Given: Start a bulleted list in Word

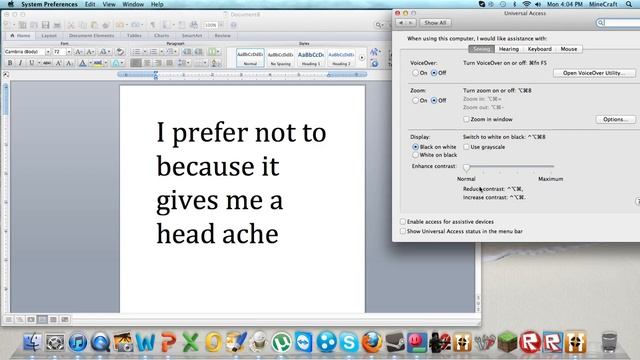Looking at the screenshot, I should [136, 52].
